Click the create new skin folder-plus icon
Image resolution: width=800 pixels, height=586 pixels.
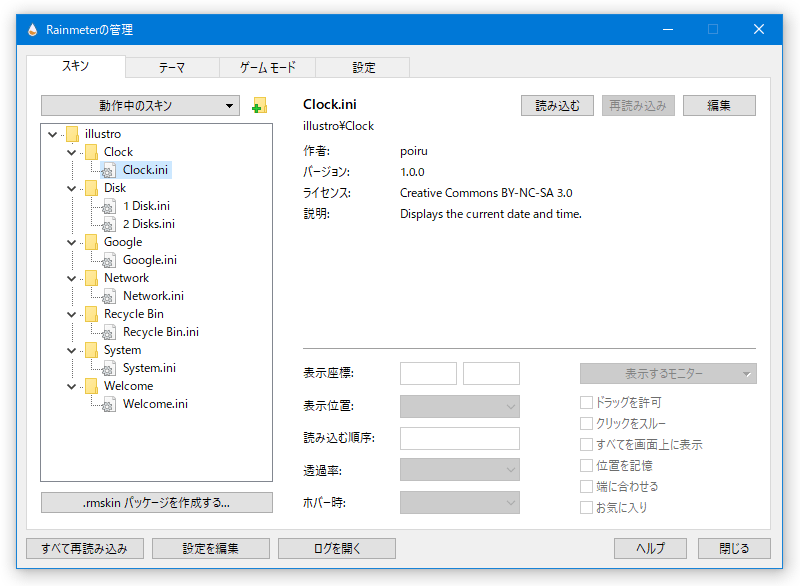click(260, 106)
